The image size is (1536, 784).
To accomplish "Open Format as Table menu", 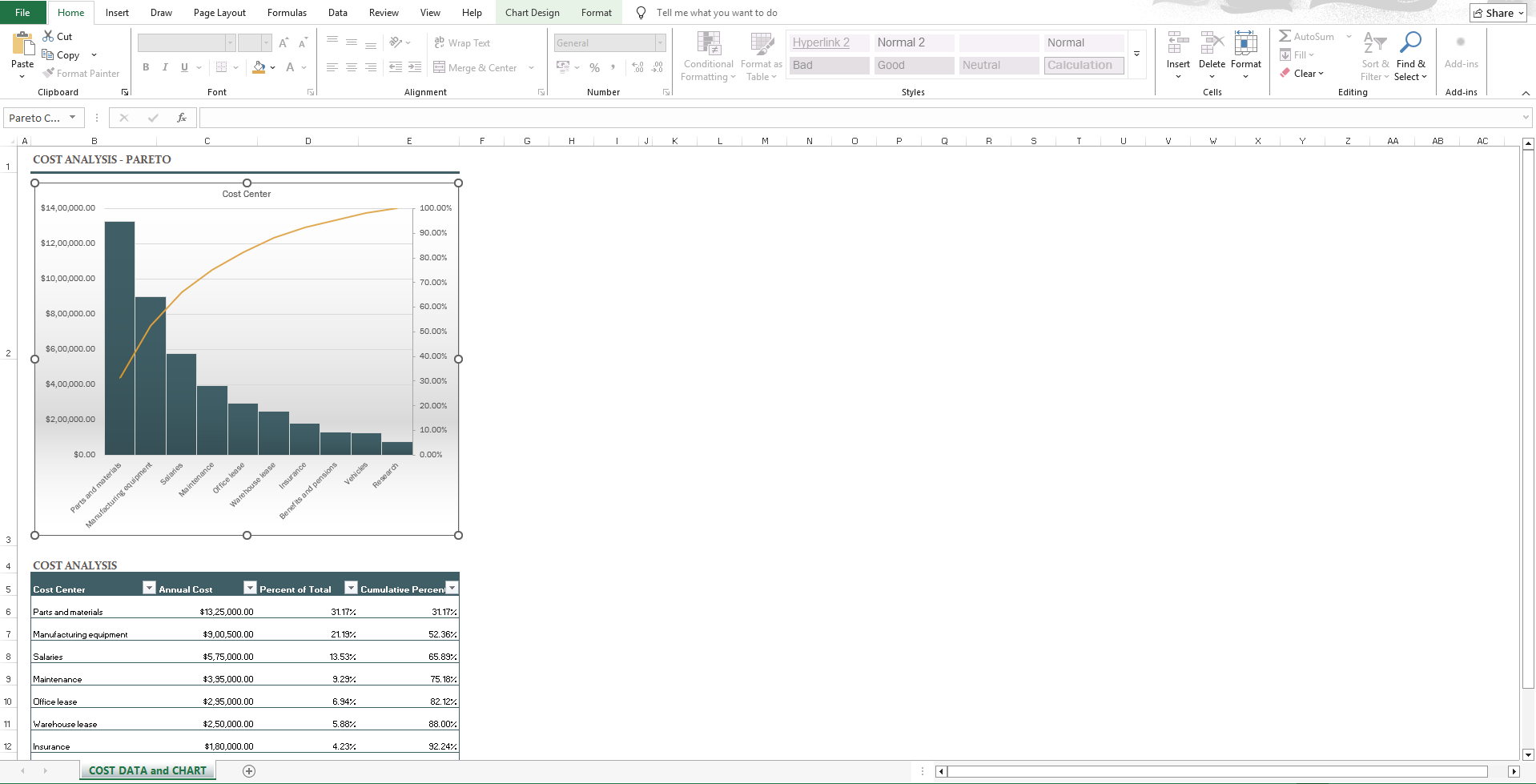I will click(761, 56).
